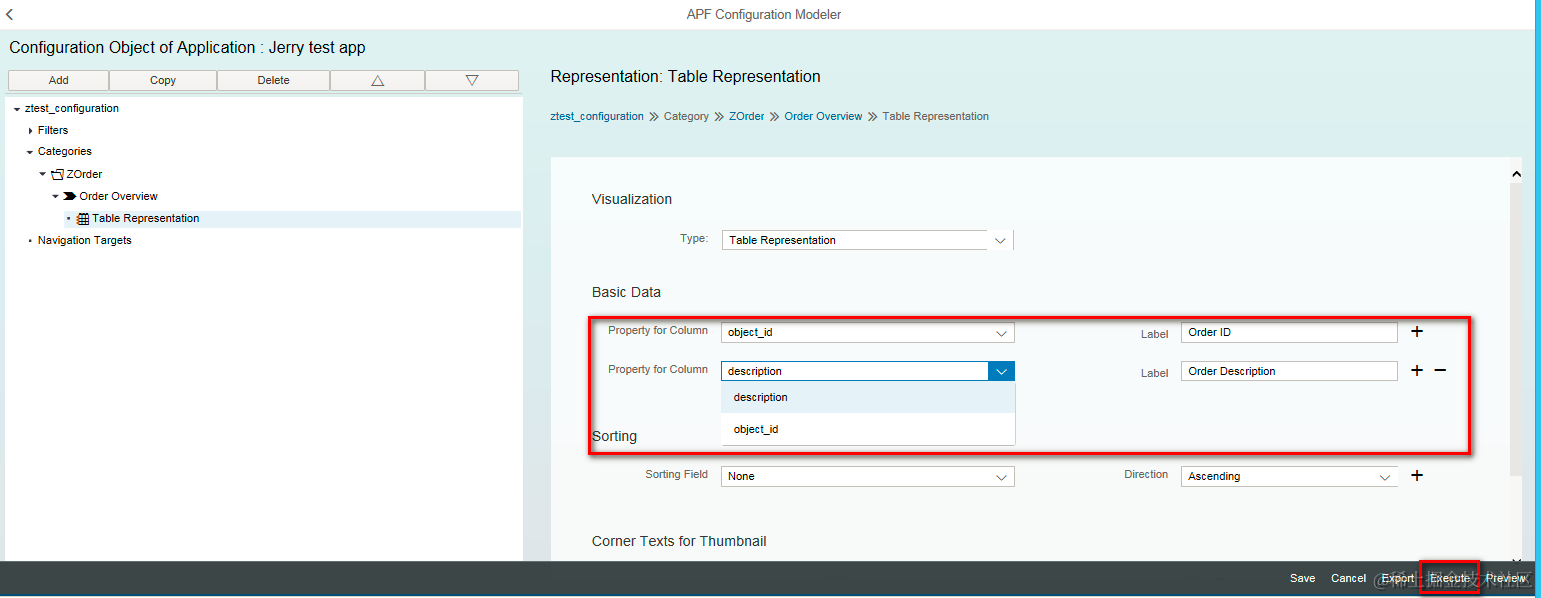Screen dimensions: 1541x598
Task: Open the Sorting Field dropdown
Action: click(x=1001, y=477)
